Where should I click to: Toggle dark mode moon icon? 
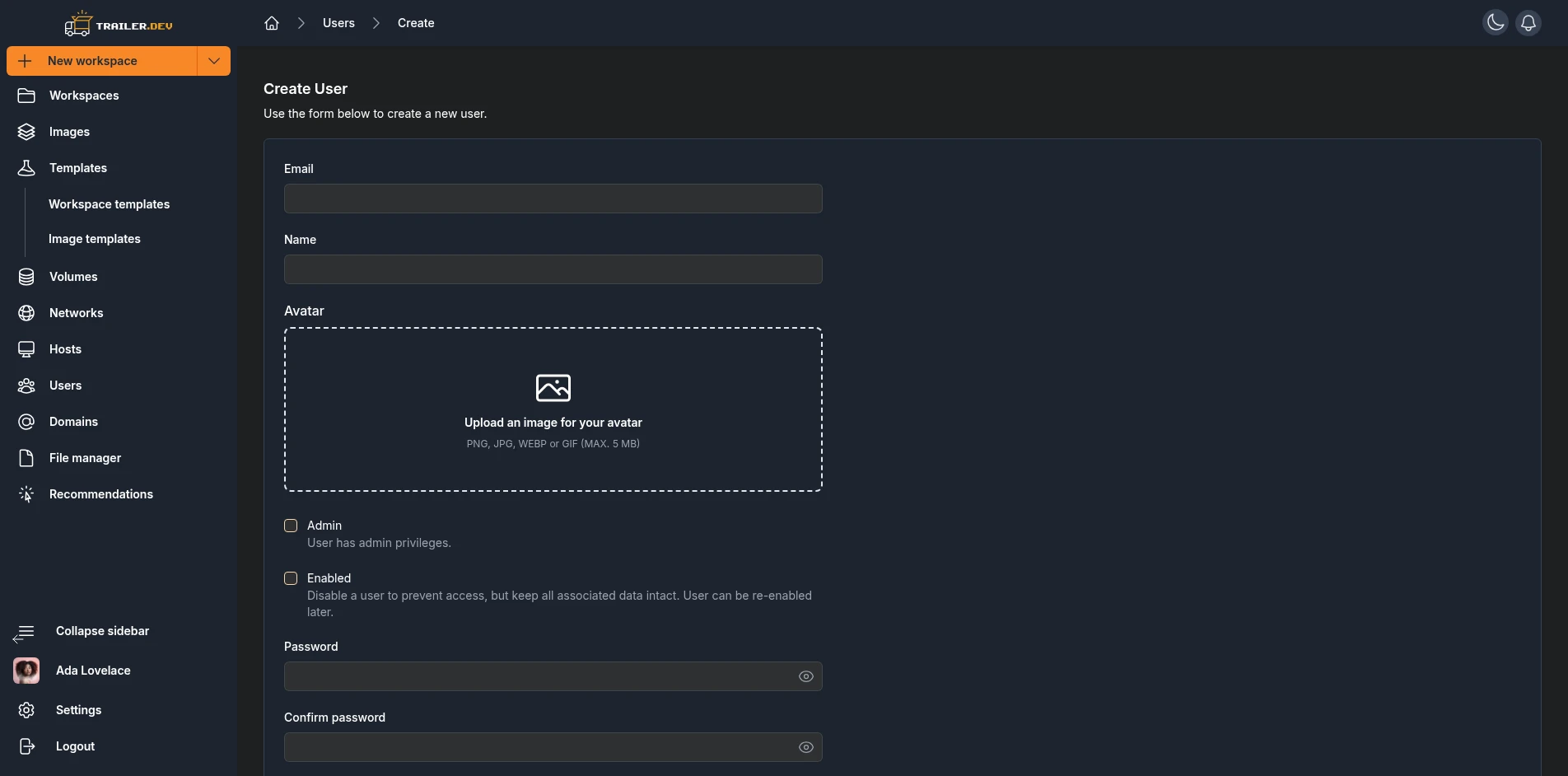point(1496,22)
